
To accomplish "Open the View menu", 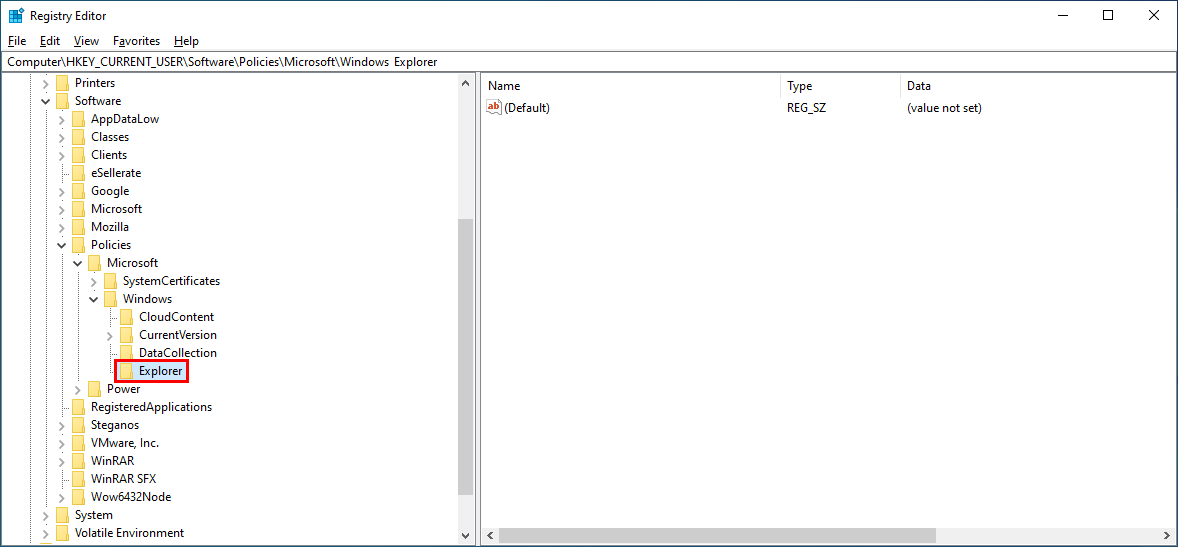I will pos(86,41).
